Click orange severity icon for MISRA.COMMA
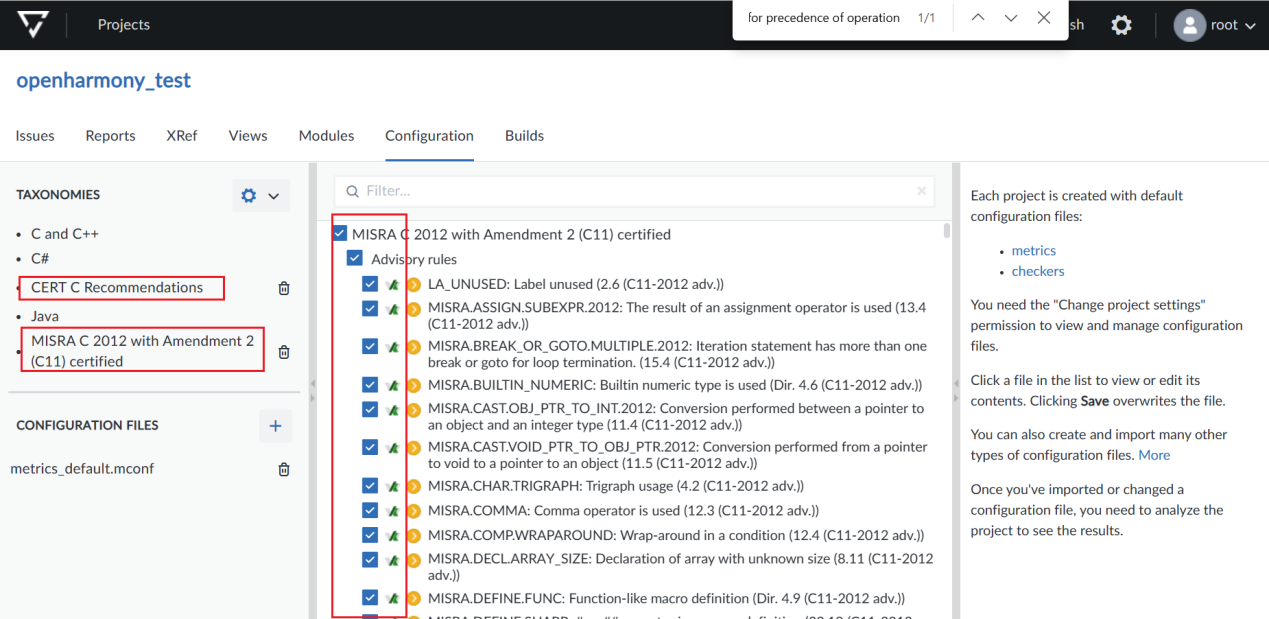Image resolution: width=1269 pixels, height=619 pixels. [x=413, y=511]
